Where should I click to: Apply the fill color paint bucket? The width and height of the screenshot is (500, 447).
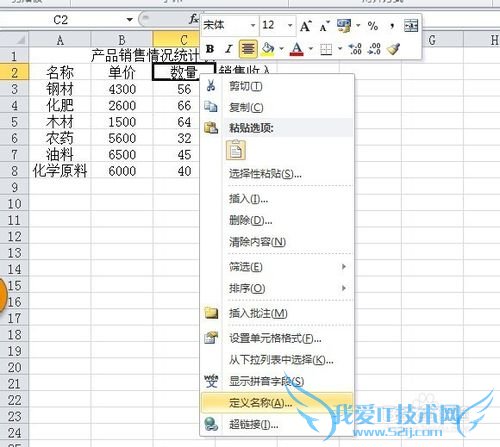[x=268, y=49]
